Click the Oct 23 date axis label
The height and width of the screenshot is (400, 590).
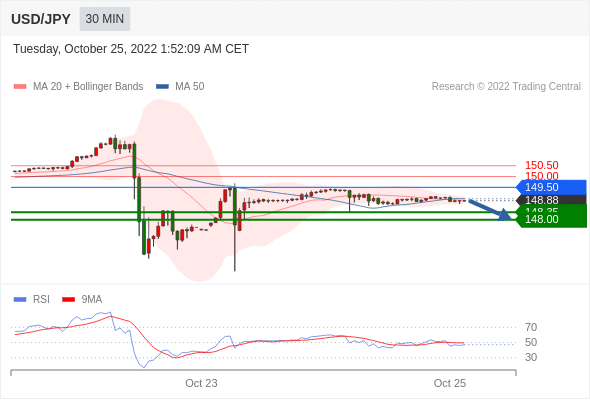(201, 383)
